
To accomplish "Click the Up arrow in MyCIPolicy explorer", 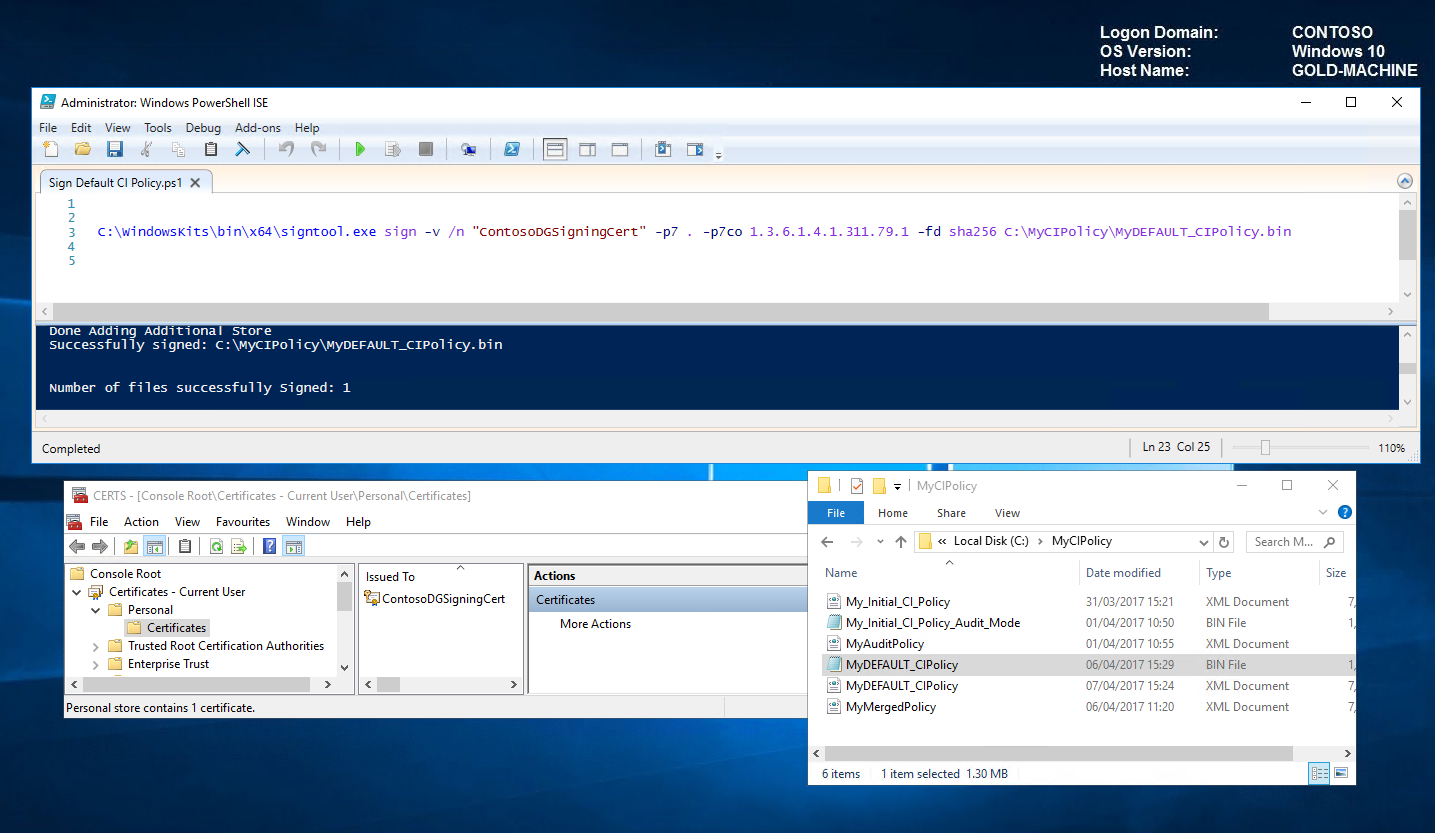I will (901, 541).
